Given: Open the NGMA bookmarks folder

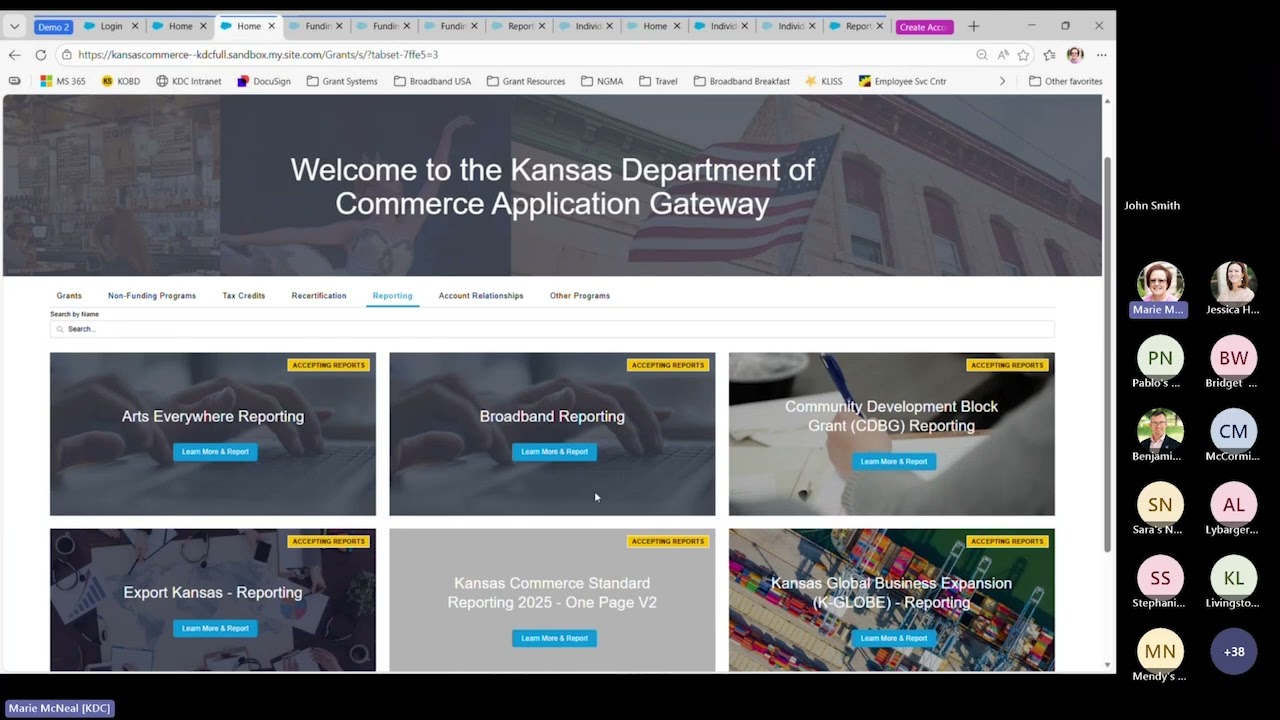Looking at the screenshot, I should [602, 81].
